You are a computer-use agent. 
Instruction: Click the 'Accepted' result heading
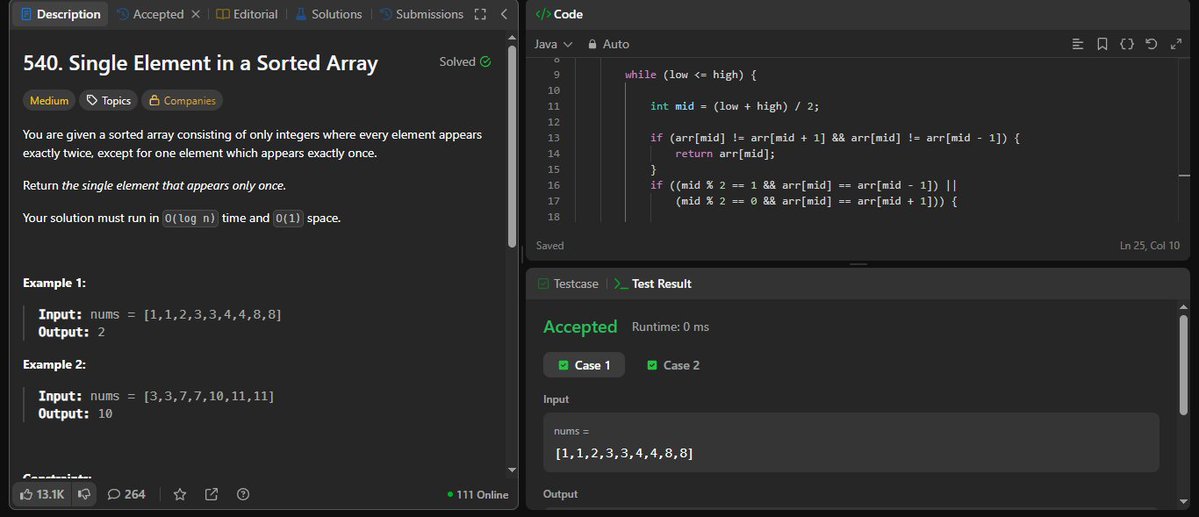pyautogui.click(x=580, y=327)
